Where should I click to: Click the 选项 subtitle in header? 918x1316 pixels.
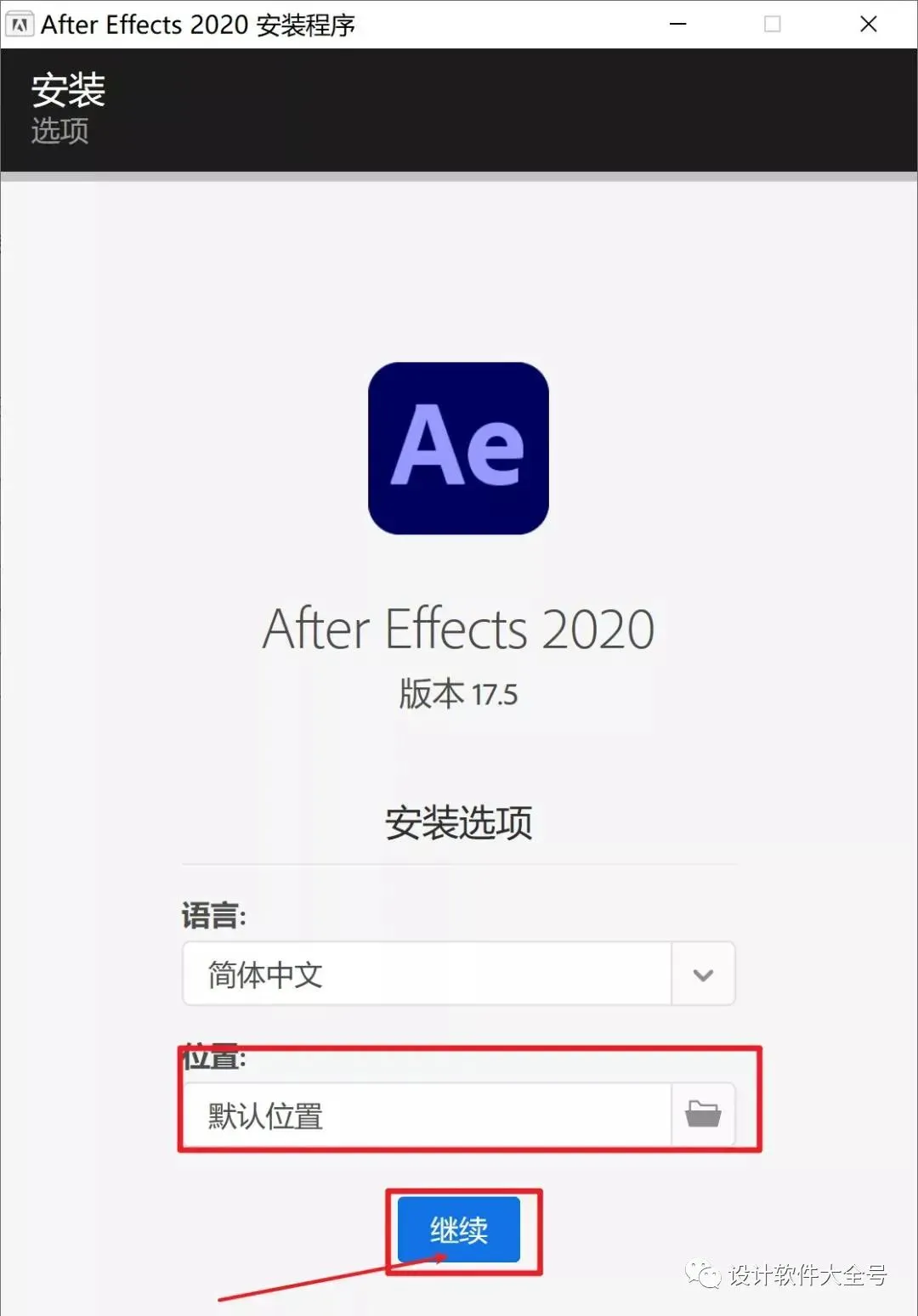click(59, 131)
